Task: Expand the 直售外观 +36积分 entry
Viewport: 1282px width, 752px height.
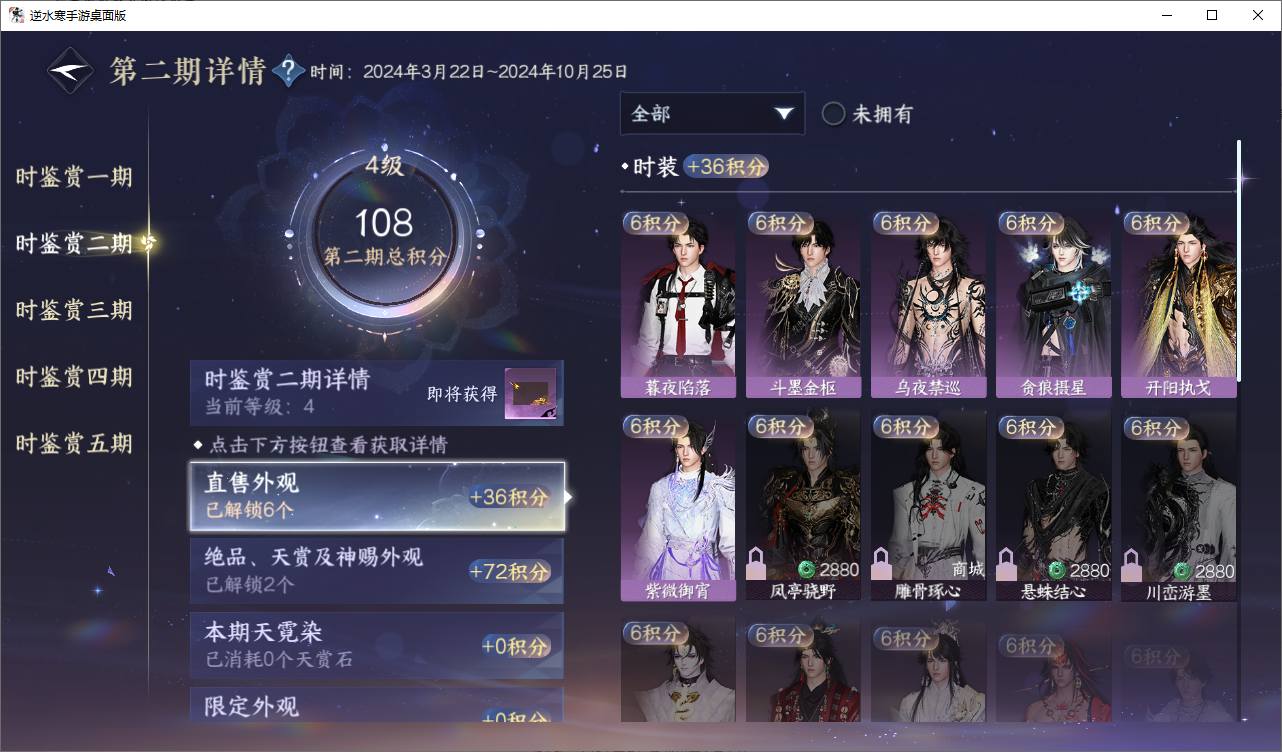Action: (x=377, y=496)
